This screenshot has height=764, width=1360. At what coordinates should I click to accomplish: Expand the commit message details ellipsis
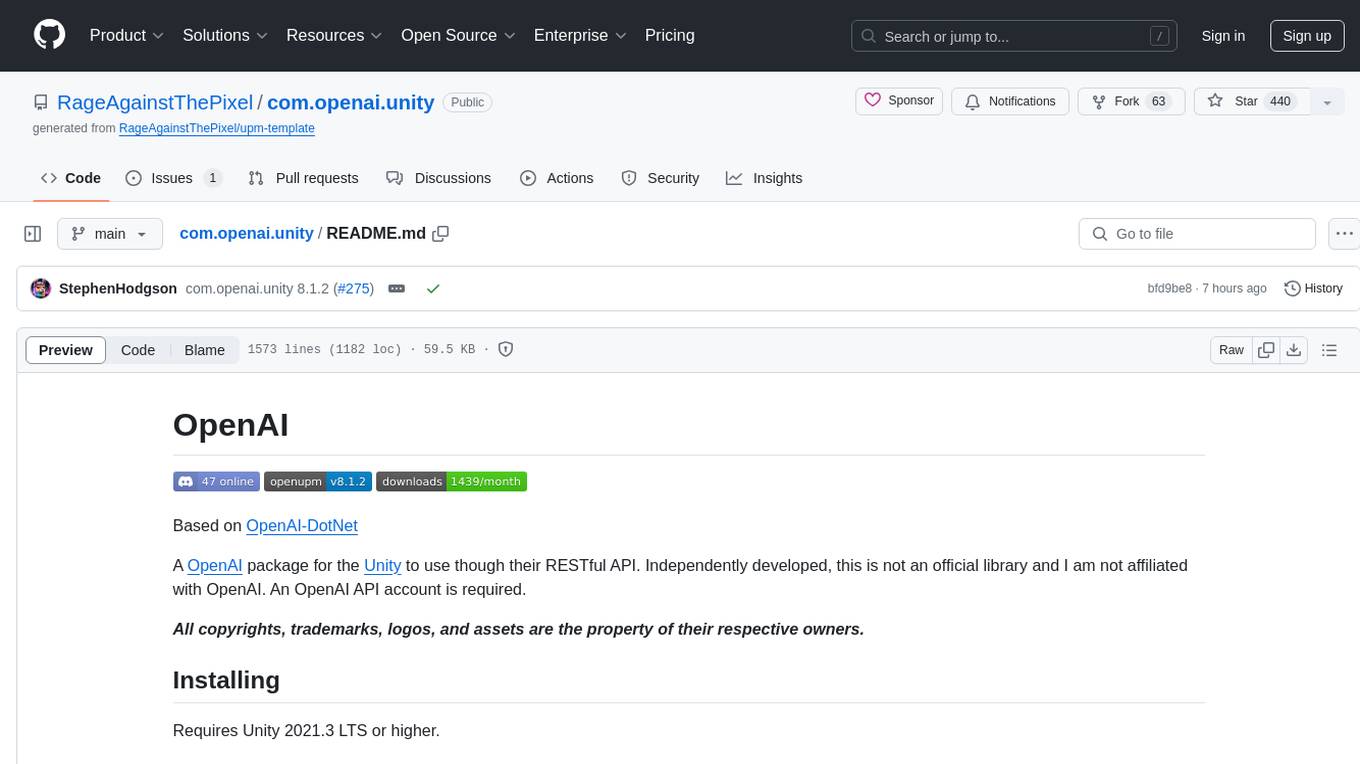click(x=397, y=288)
